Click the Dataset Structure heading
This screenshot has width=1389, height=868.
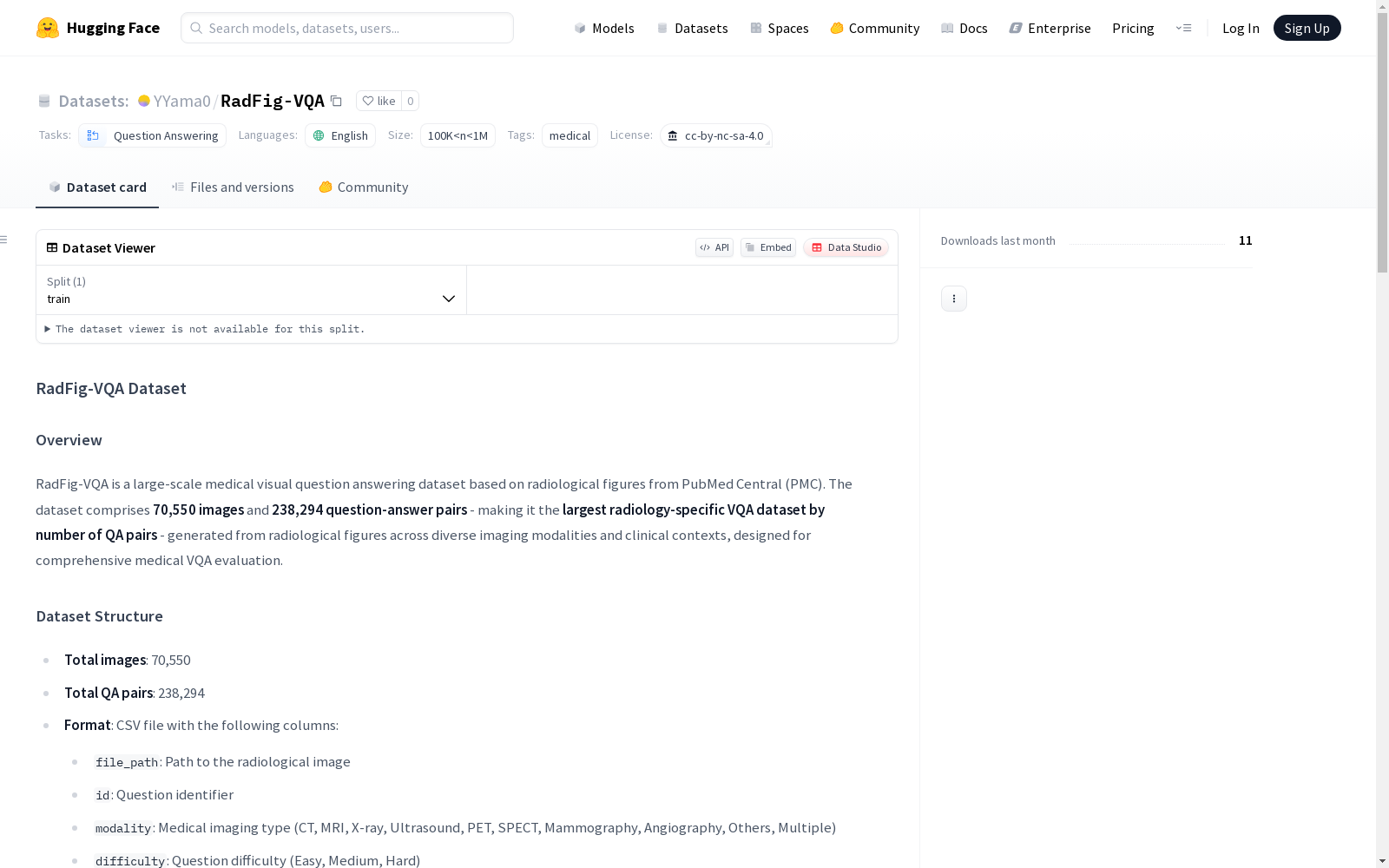(99, 616)
